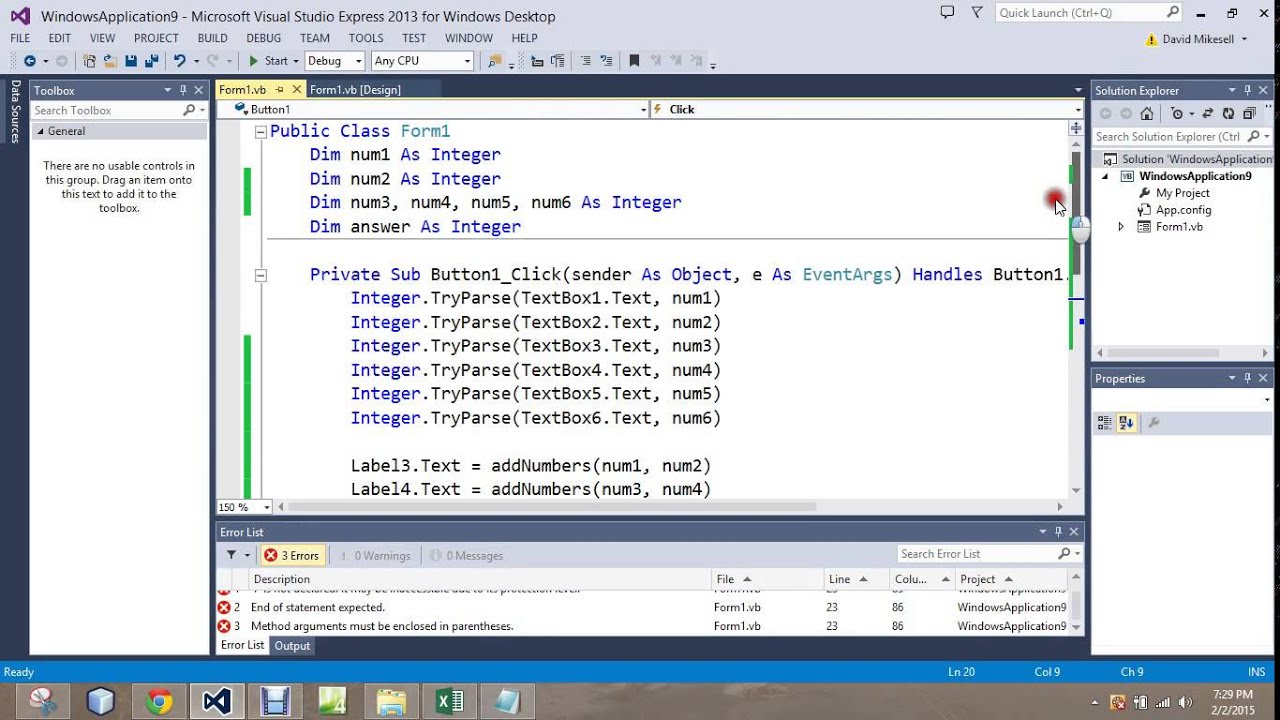Click the Error List filter funnel icon

pyautogui.click(x=231, y=555)
